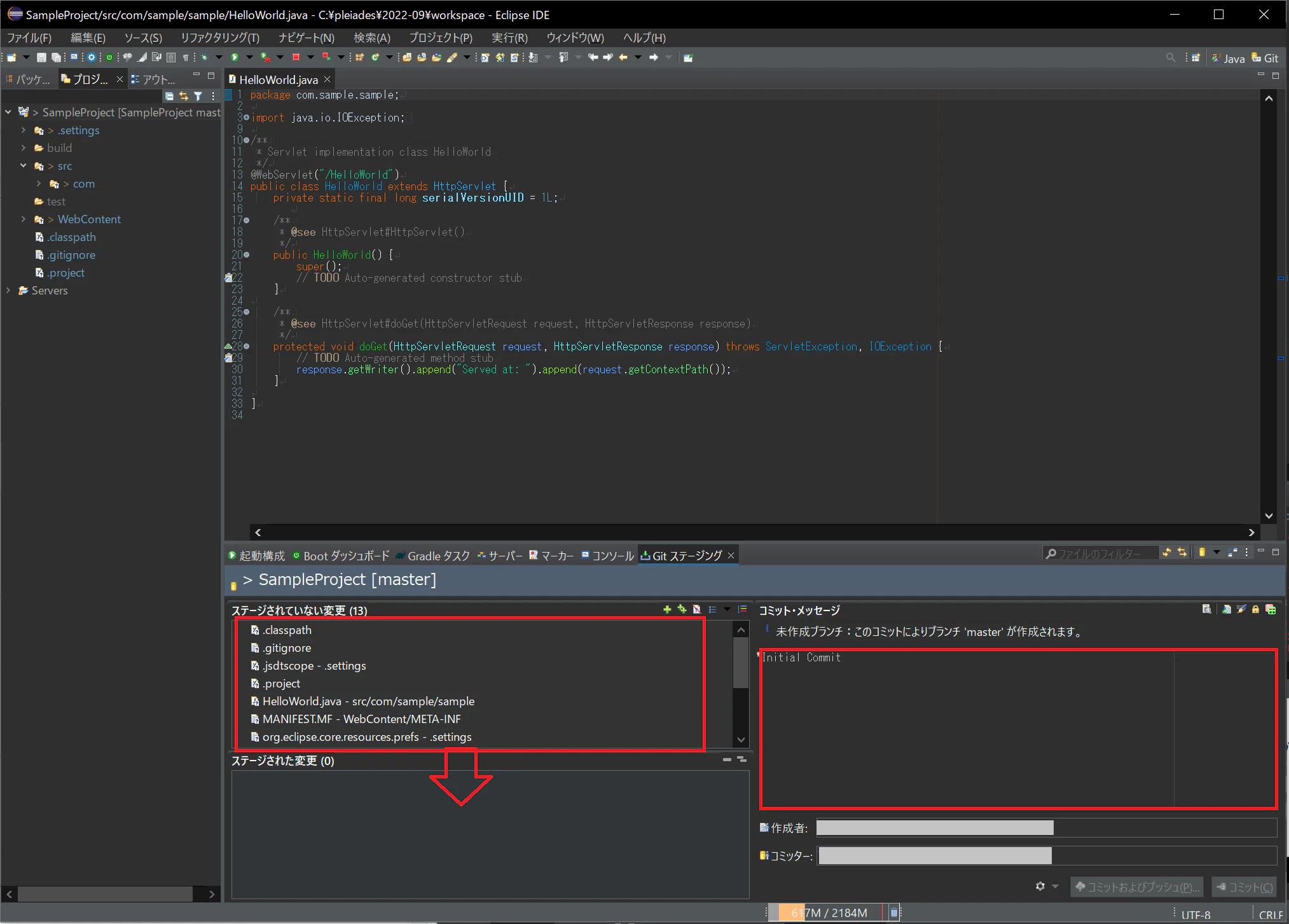Open the リファクタリング(T) menu
The width and height of the screenshot is (1289, 924).
[219, 38]
